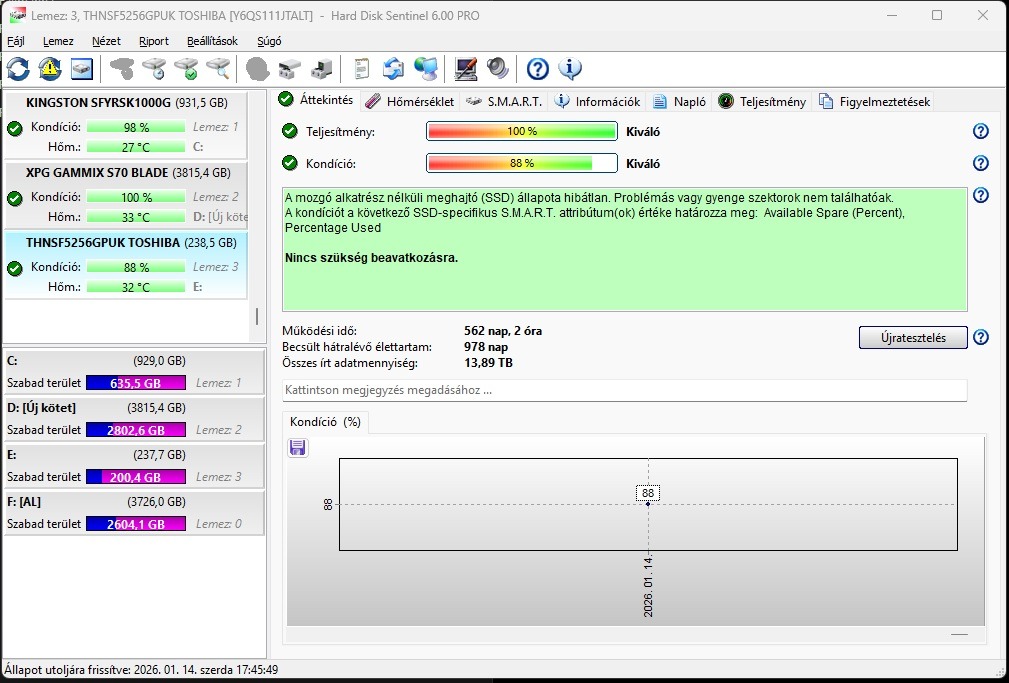Viewport: 1009px width, 683px height.
Task: Open the Riport menu
Action: tap(153, 41)
